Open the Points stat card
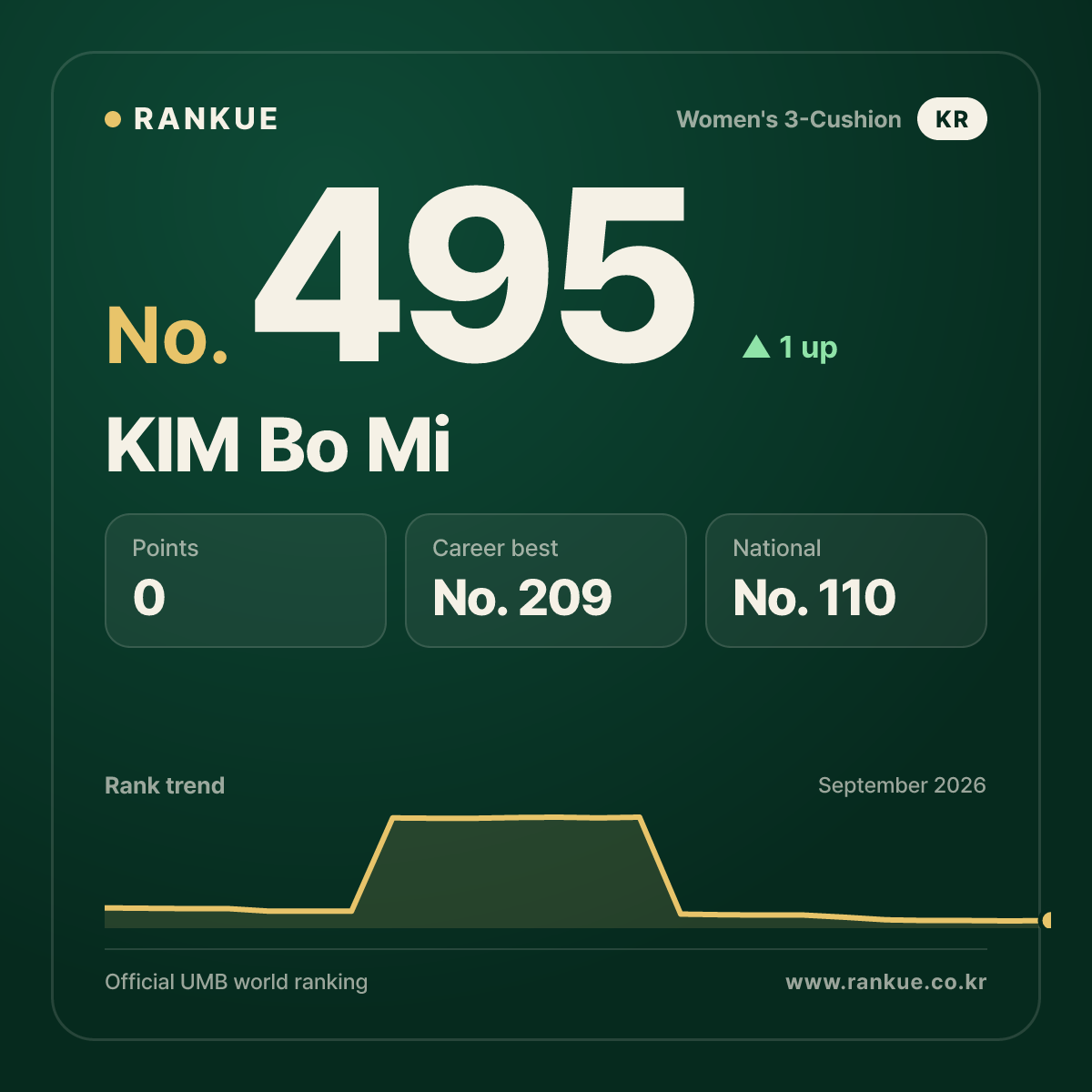Screen dimensions: 1092x1092 [246, 581]
